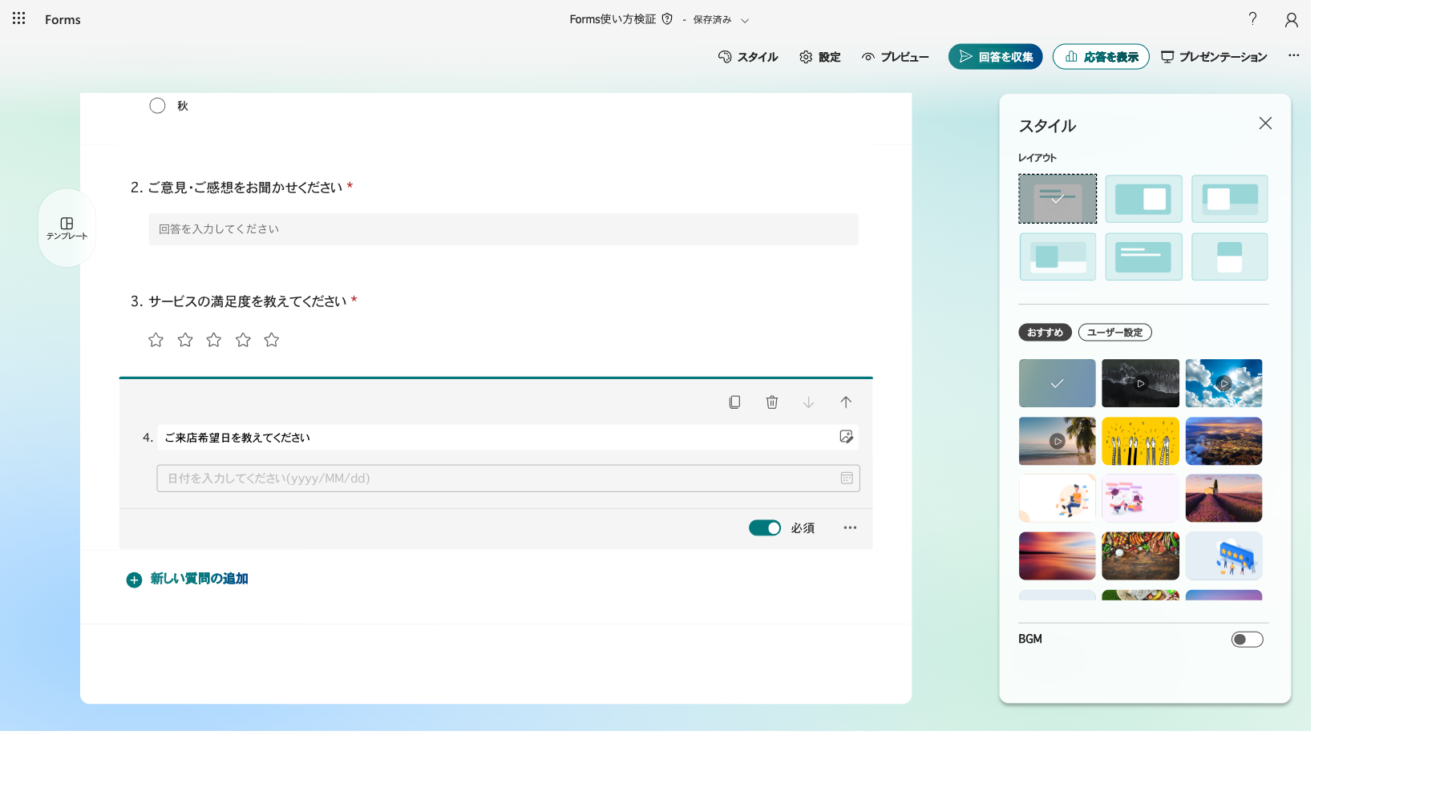Enable the BGM toggle

click(1247, 640)
